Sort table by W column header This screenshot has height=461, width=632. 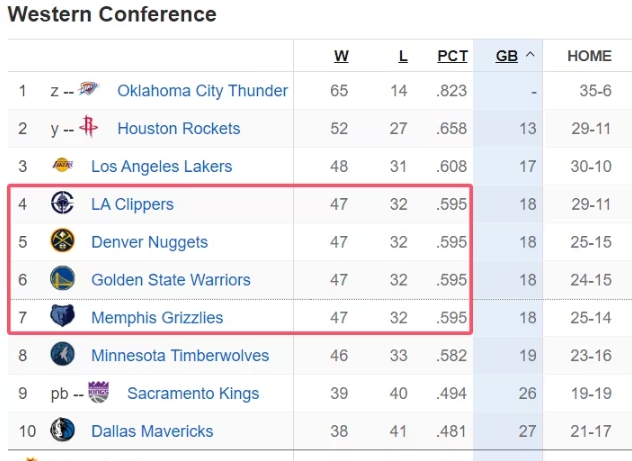point(341,56)
